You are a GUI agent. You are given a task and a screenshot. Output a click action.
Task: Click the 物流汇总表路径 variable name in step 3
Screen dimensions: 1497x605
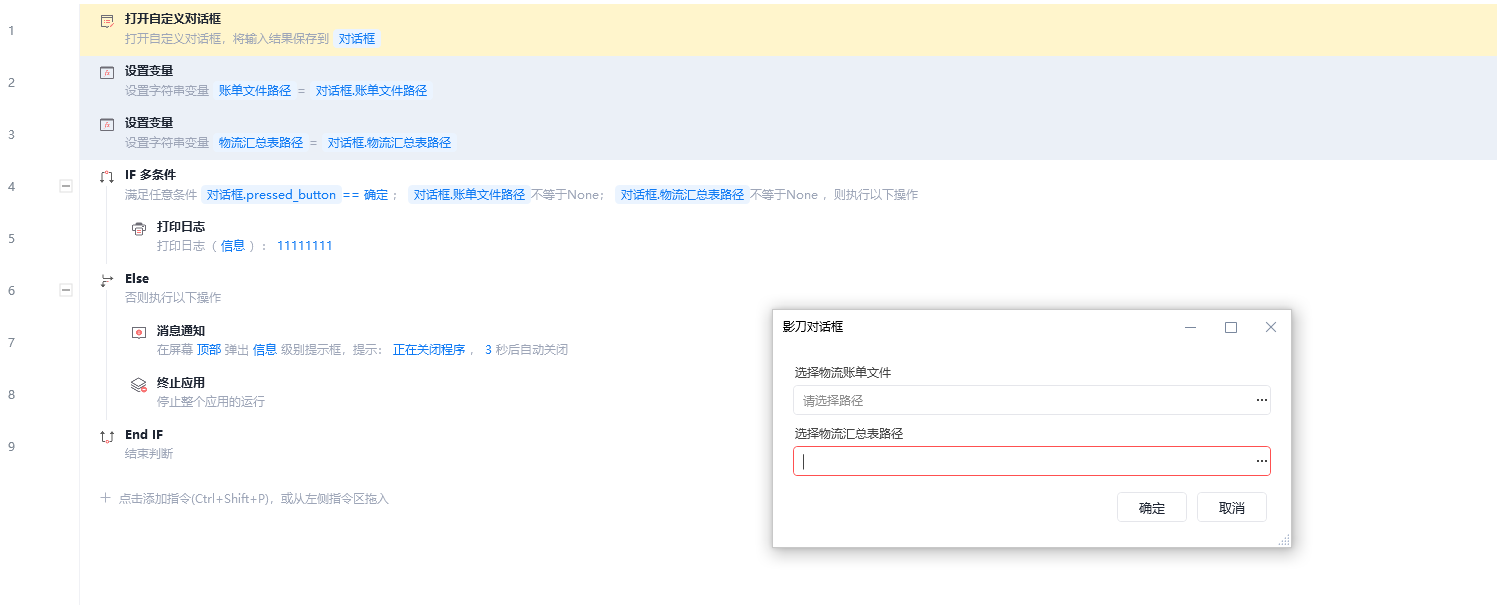(x=261, y=142)
